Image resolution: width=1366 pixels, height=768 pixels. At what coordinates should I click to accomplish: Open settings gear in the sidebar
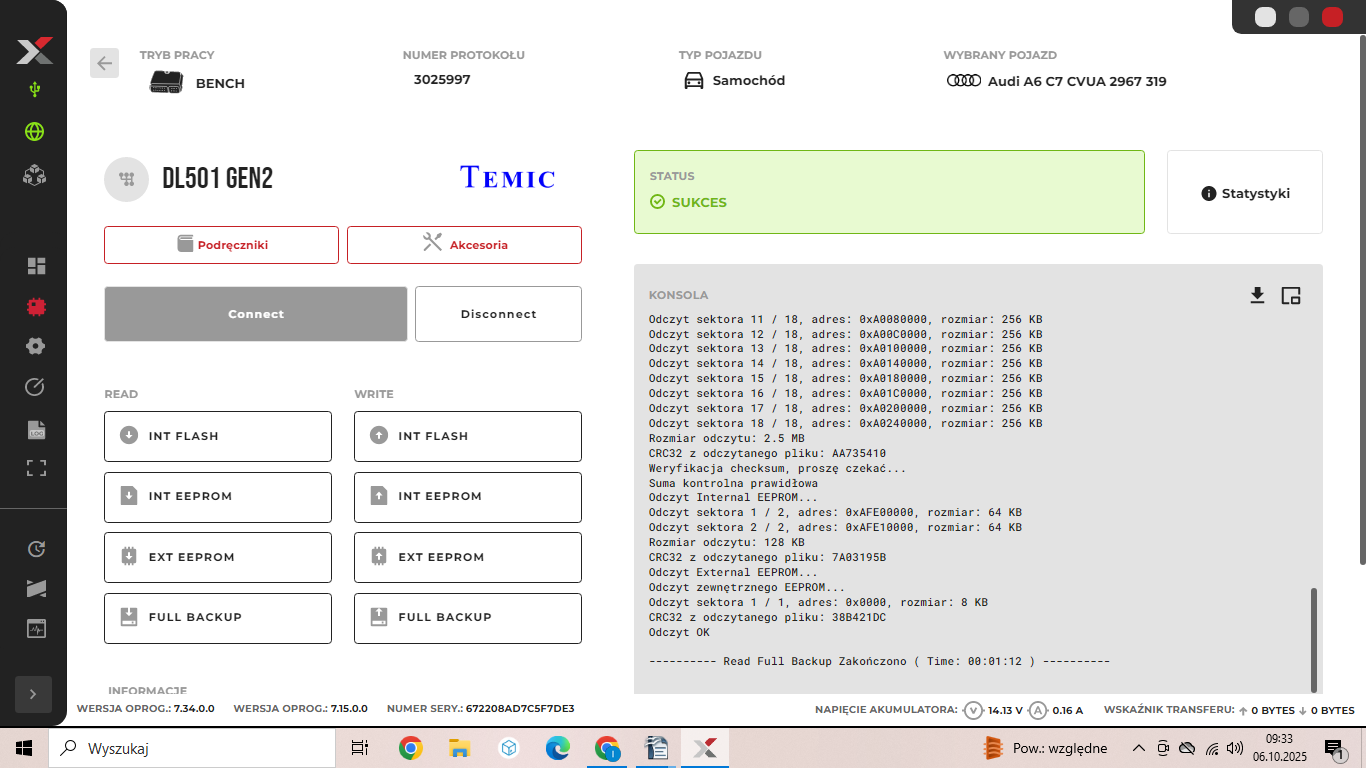36,346
